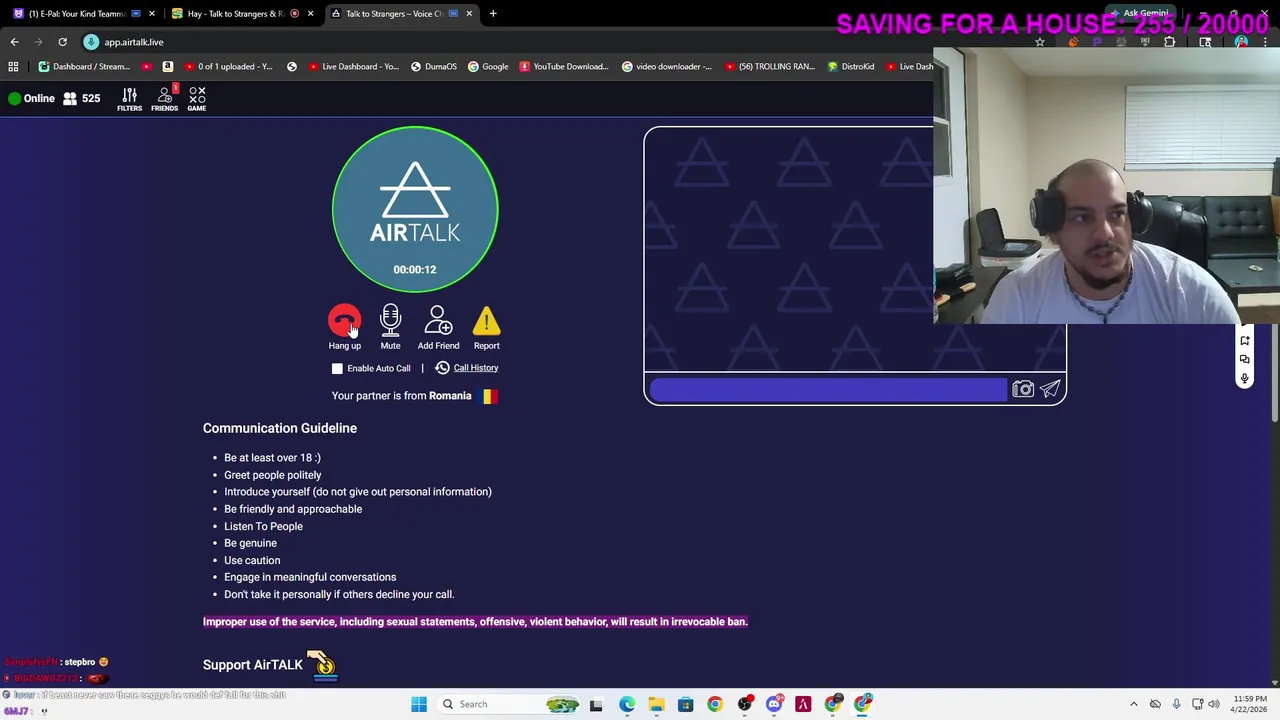Click the Ask Gemini button
Viewport: 1280px width, 720px height.
point(1138,14)
